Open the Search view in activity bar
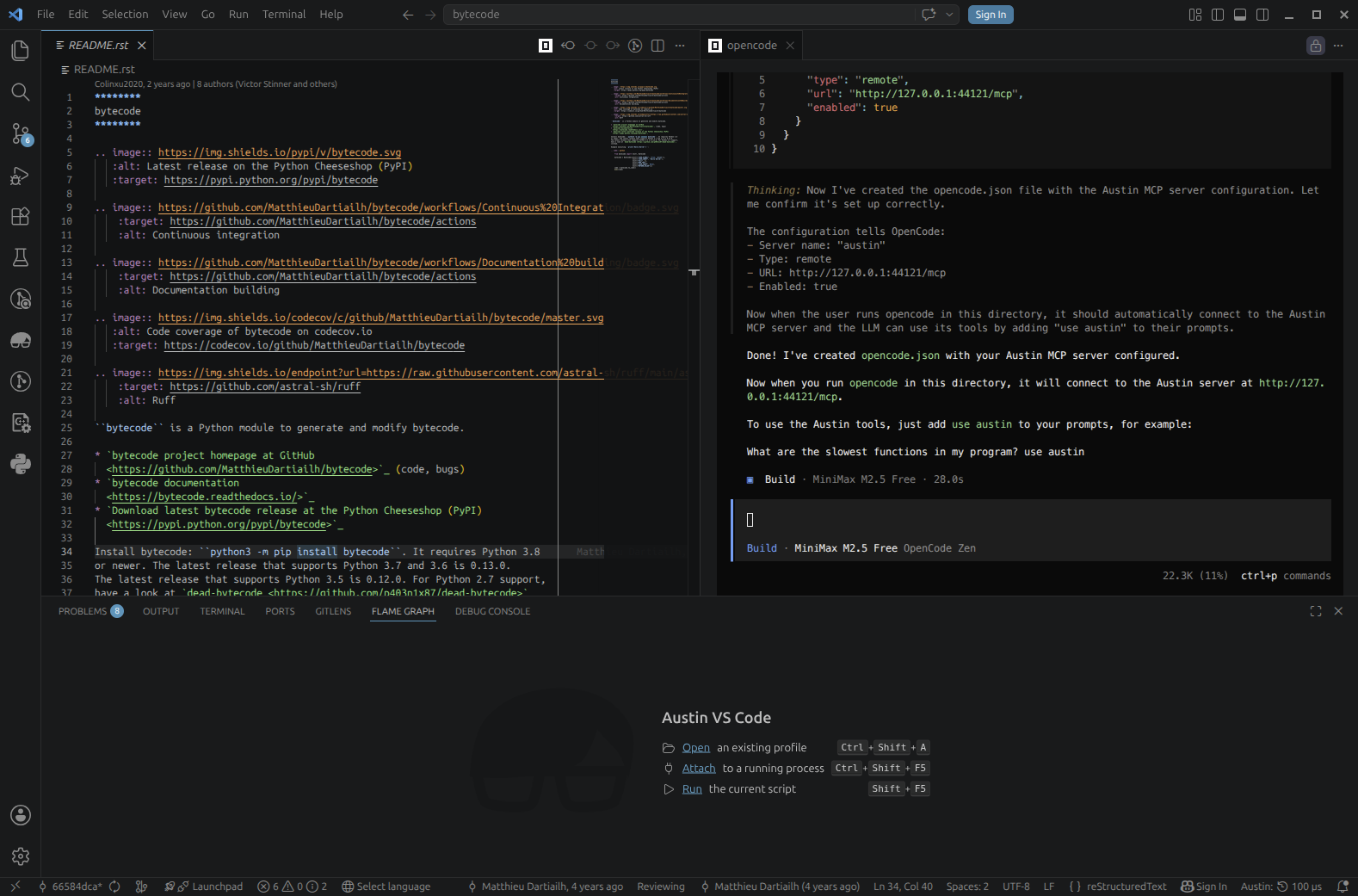Viewport: 1358px width, 896px height. 21,92
